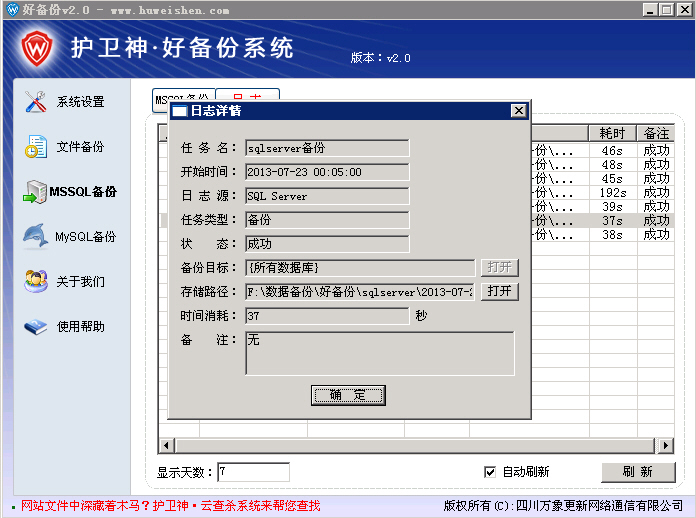Viewport: 696px width, 518px height.
Task: Click disabled 打开 button next to 备份目标
Action: [x=500, y=267]
